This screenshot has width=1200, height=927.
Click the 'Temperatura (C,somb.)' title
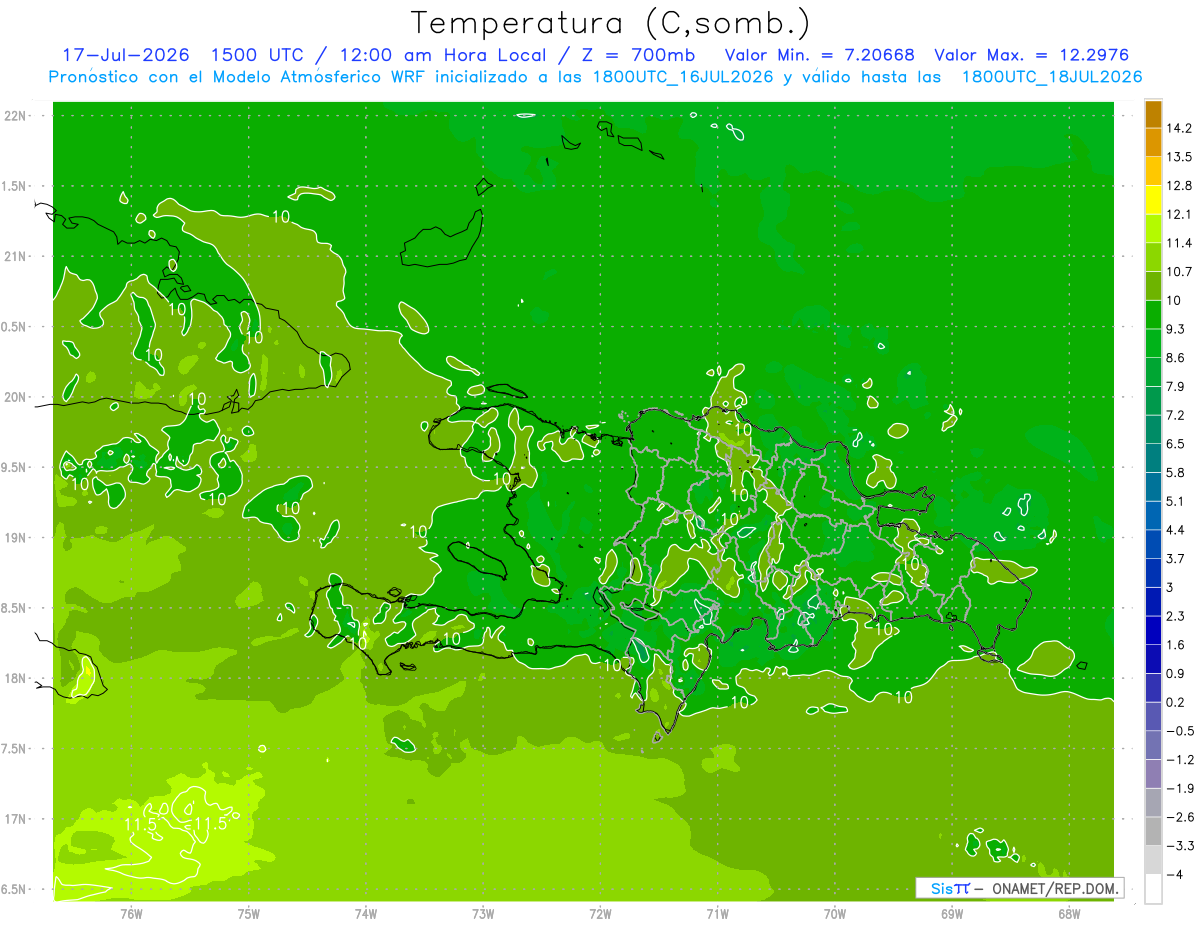(610, 24)
